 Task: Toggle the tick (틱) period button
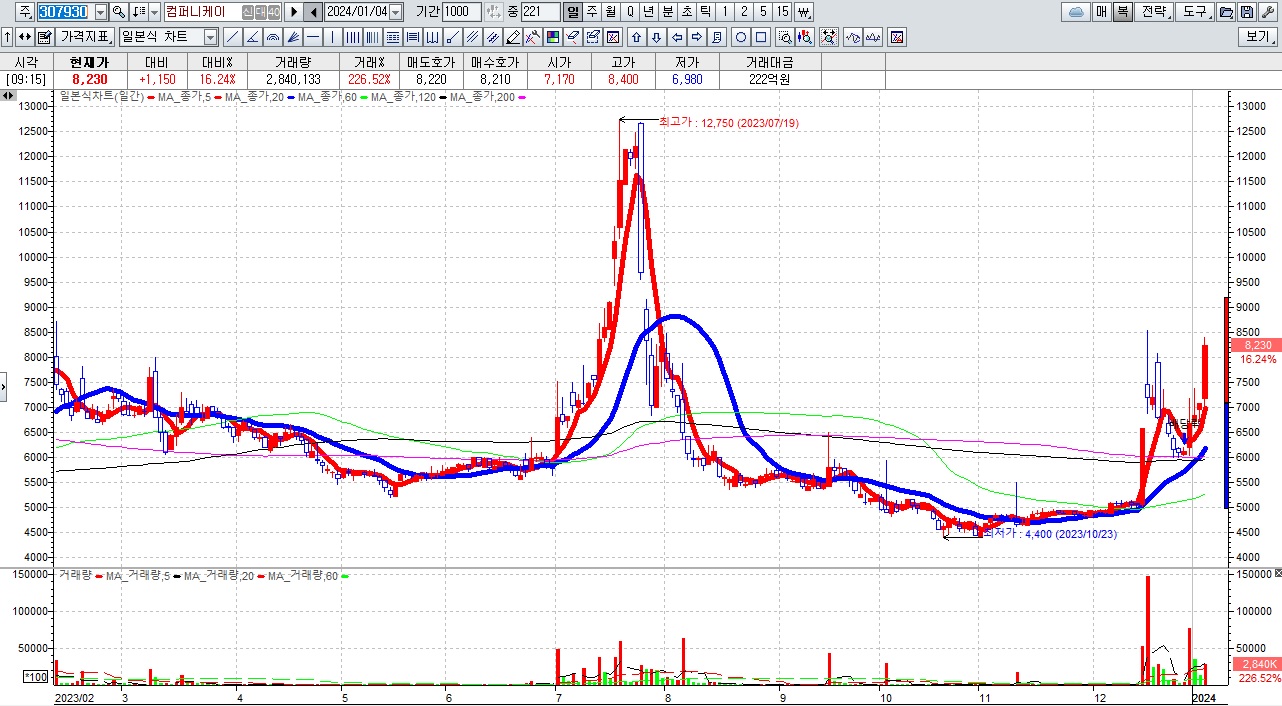[706, 12]
